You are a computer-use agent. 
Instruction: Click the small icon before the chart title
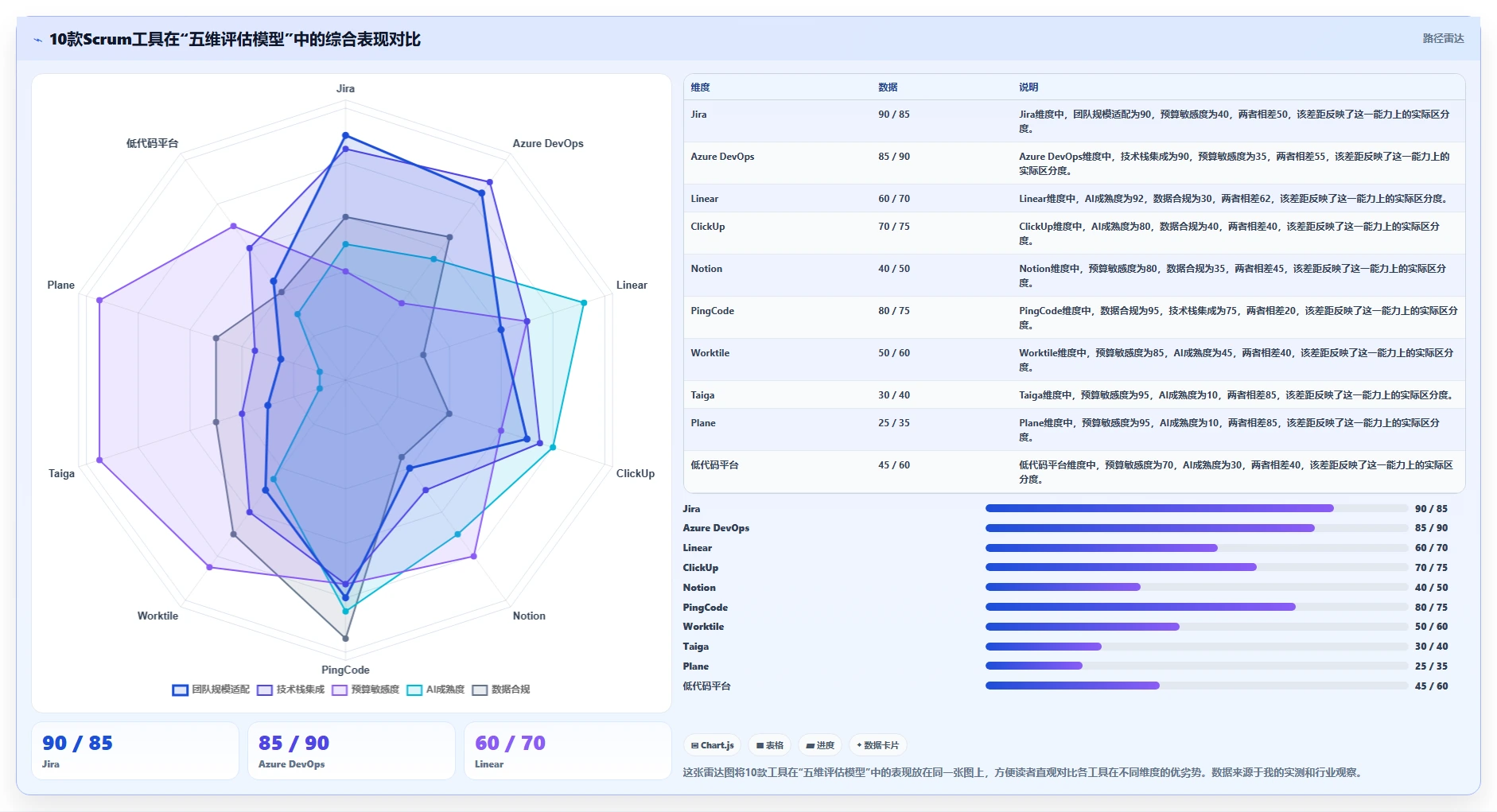[37, 40]
